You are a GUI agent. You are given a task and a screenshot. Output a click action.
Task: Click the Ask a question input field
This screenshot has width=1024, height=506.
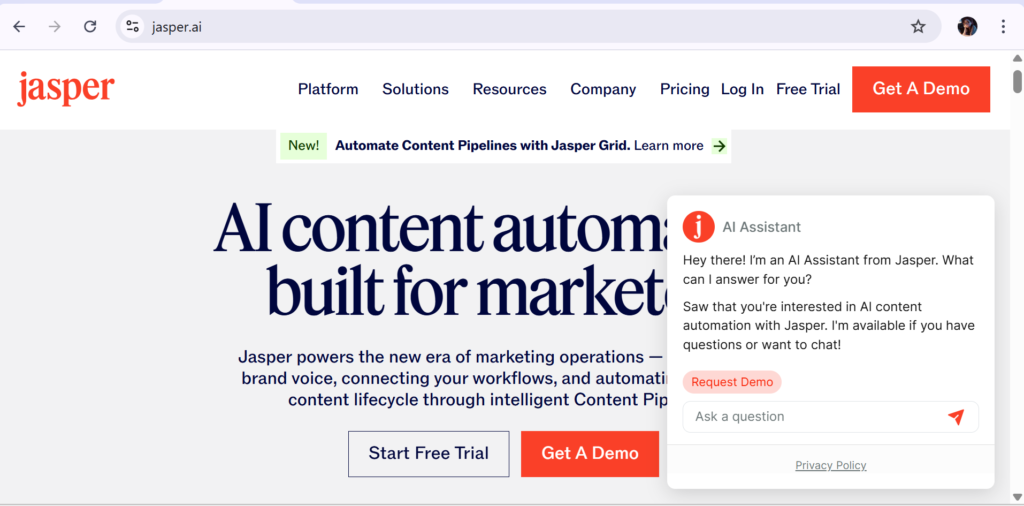(x=810, y=417)
